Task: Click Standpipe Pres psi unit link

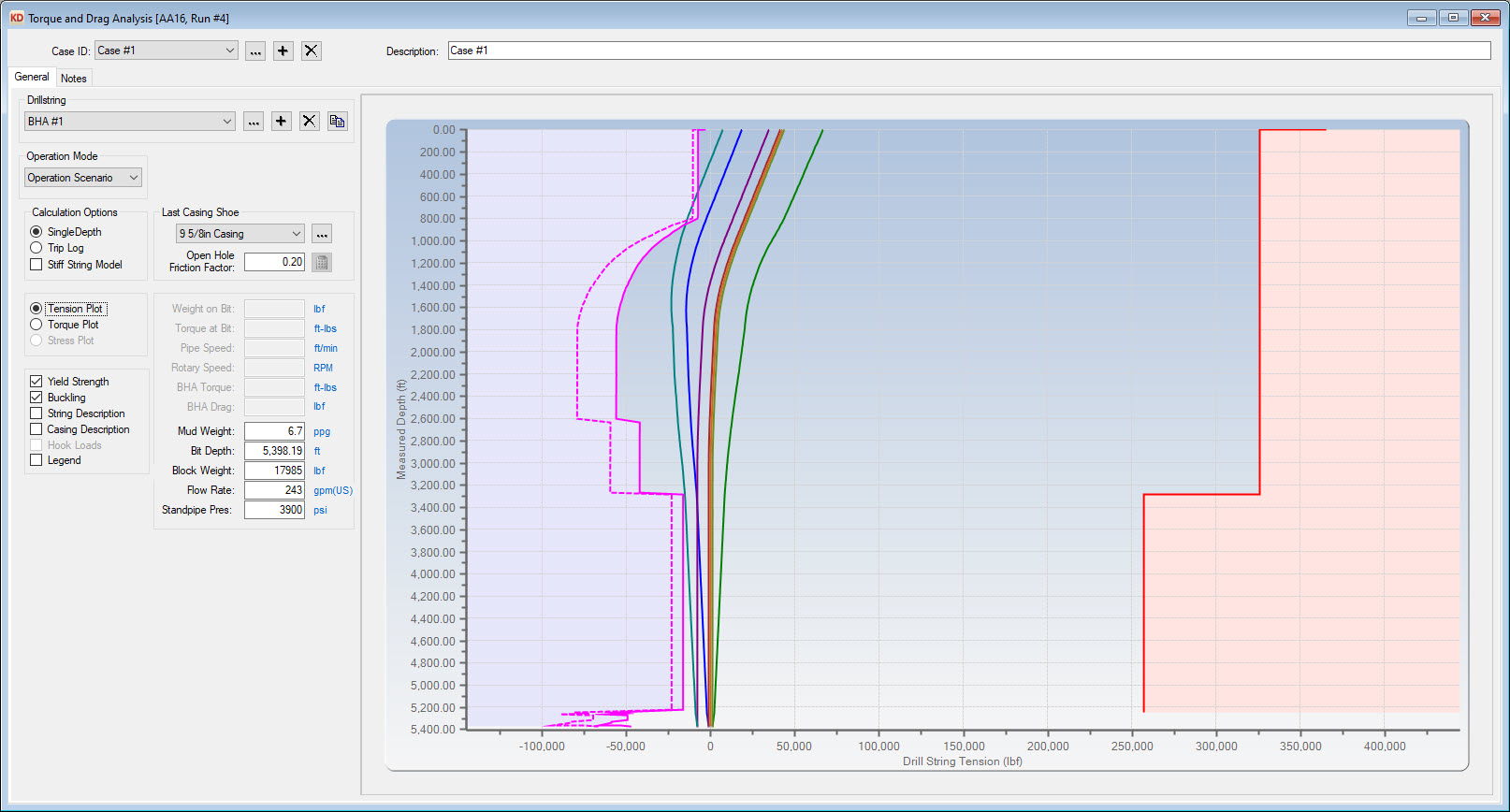Action: coord(320,510)
